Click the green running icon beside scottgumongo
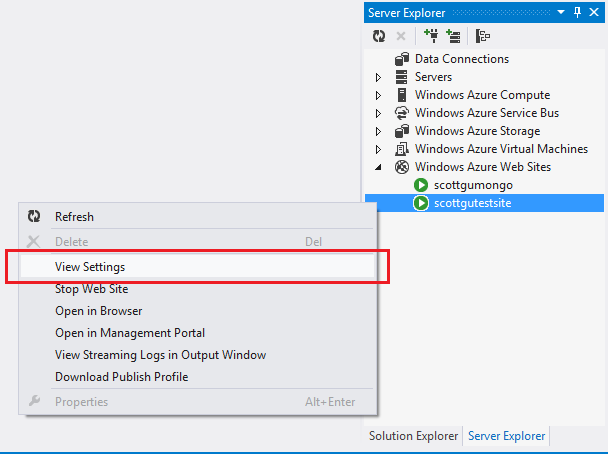The image size is (608, 454). point(421,185)
